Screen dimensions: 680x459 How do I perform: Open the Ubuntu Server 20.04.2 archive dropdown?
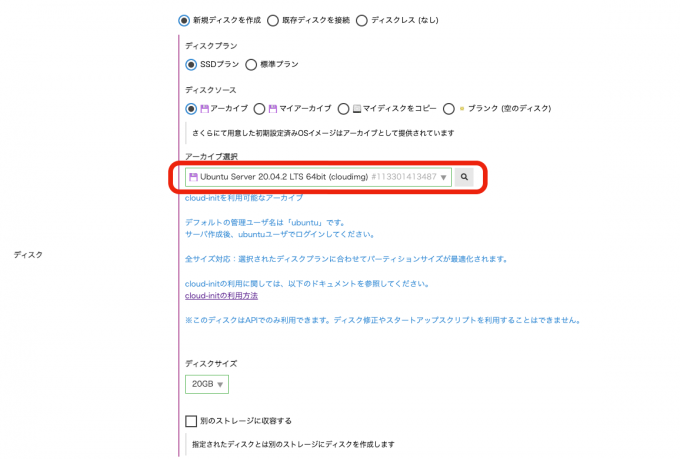(318, 177)
